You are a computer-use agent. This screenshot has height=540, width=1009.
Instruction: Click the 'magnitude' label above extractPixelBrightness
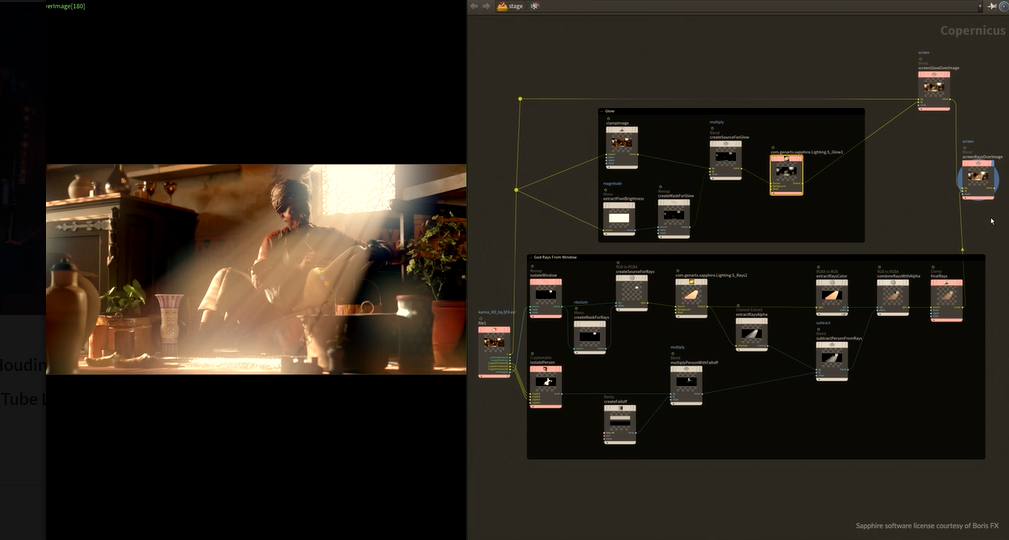coord(613,183)
